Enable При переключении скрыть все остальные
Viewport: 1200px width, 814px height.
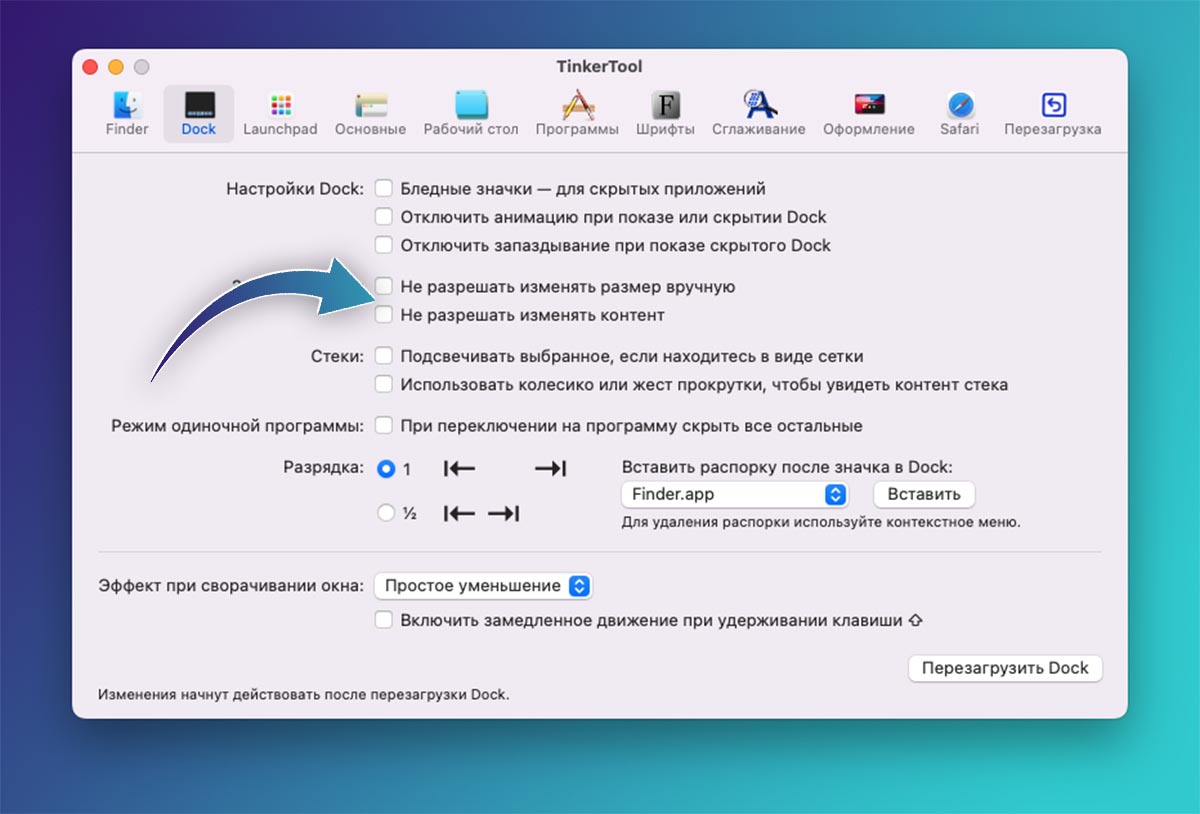384,426
